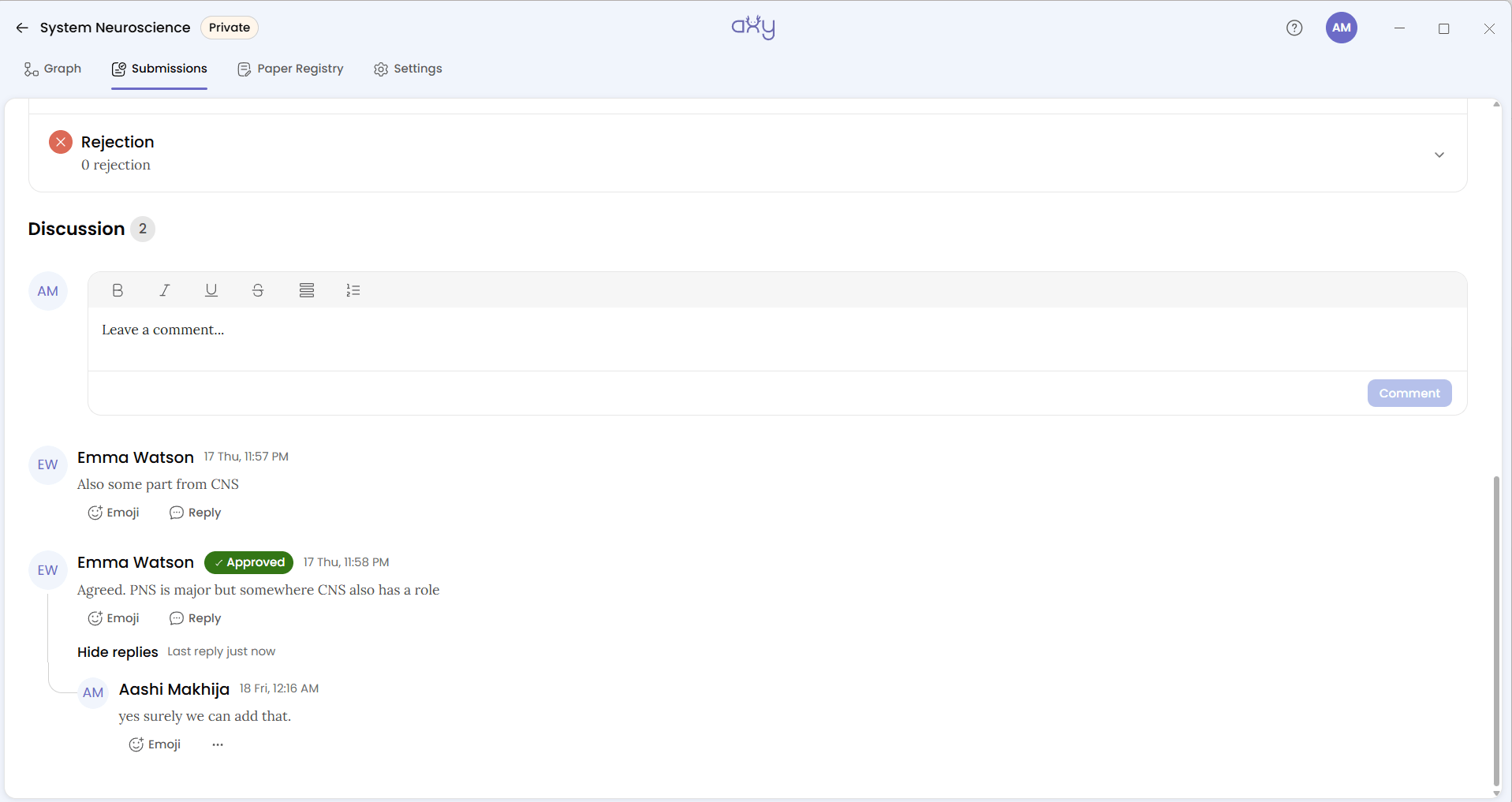
Task: Click the Discussion count badge '2'
Action: (143, 229)
